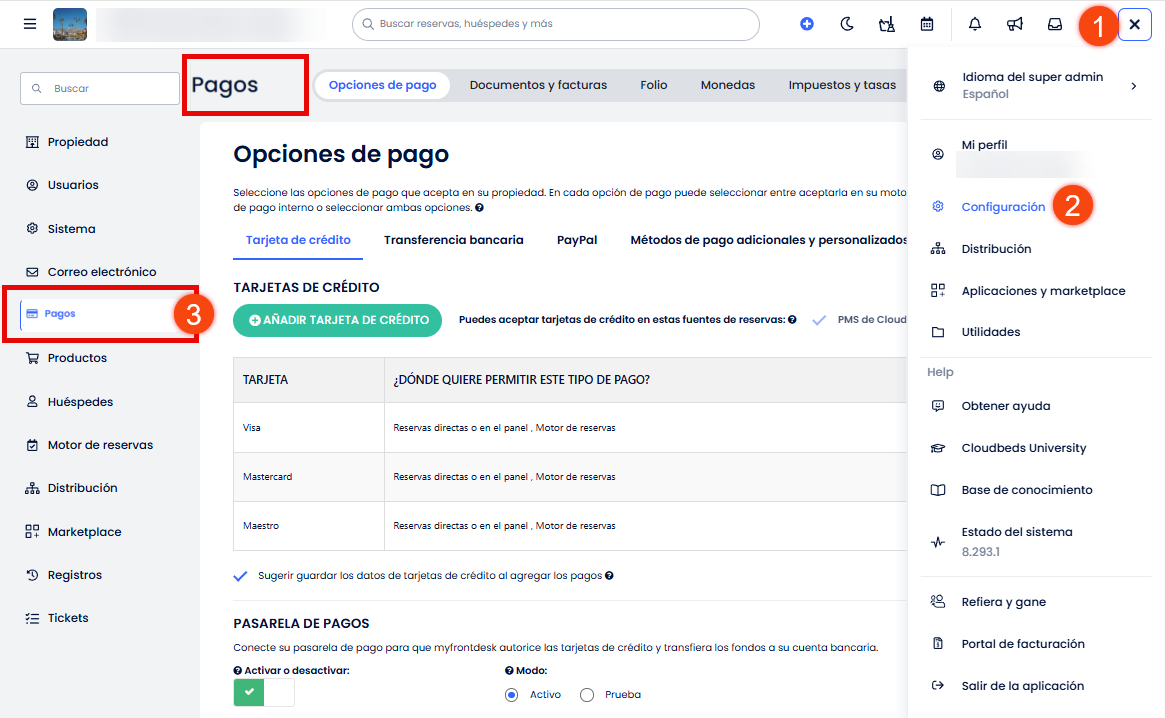The image size is (1165, 718).
Task: Open Distribución in the account menu
Action: pyautogui.click(x=996, y=249)
